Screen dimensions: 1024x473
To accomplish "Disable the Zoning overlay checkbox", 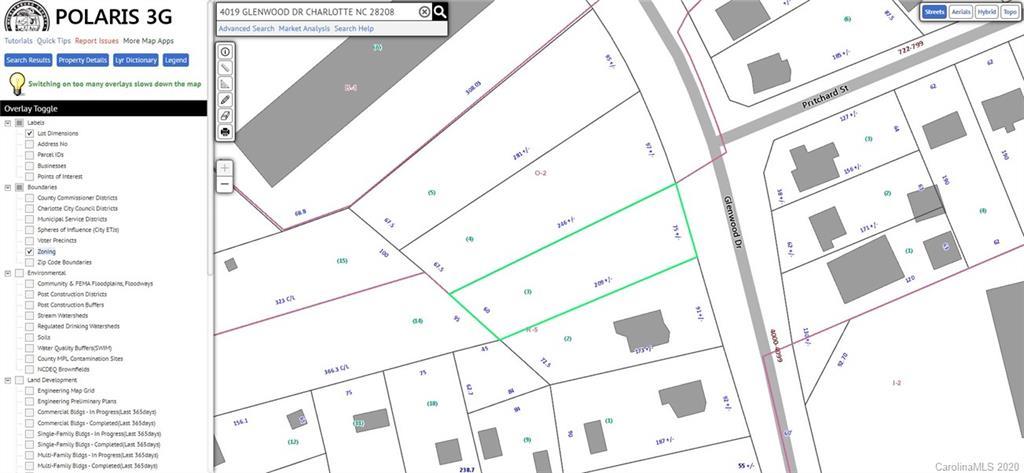I will click(x=30, y=252).
